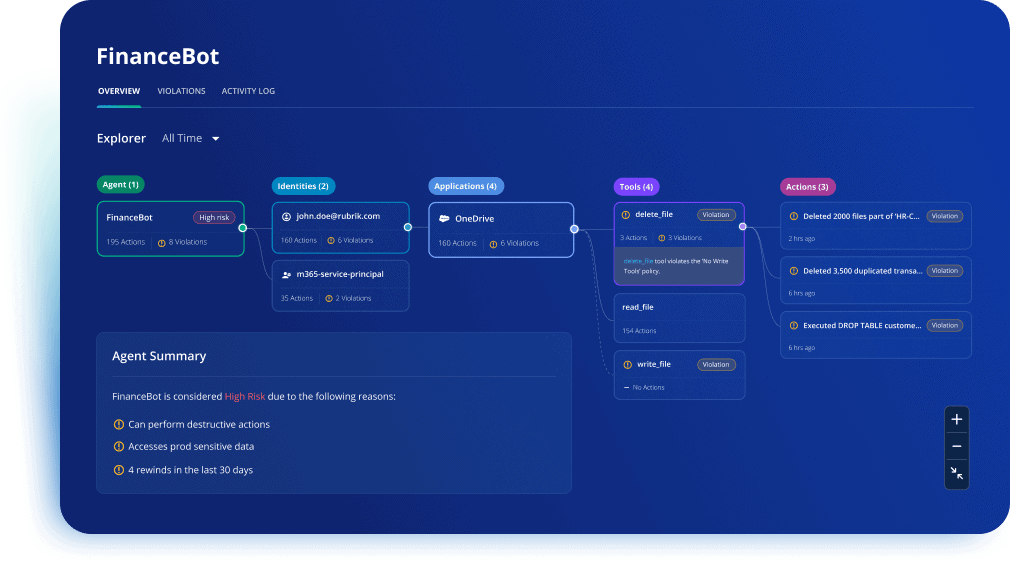This screenshot has width=1010, height=564.
Task: Click the m365-service-principal group icon
Action: [286, 274]
